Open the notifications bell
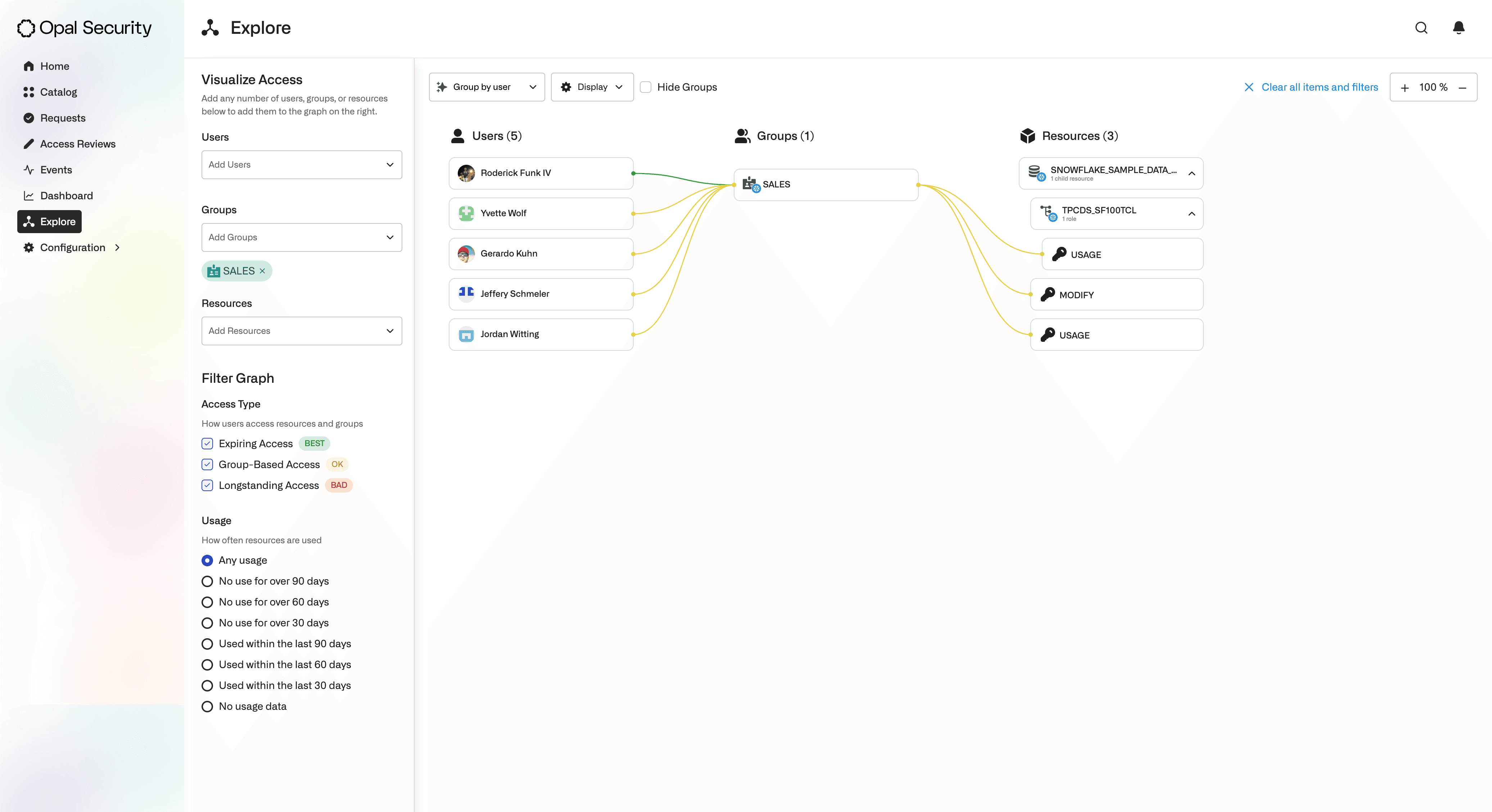 click(x=1459, y=28)
